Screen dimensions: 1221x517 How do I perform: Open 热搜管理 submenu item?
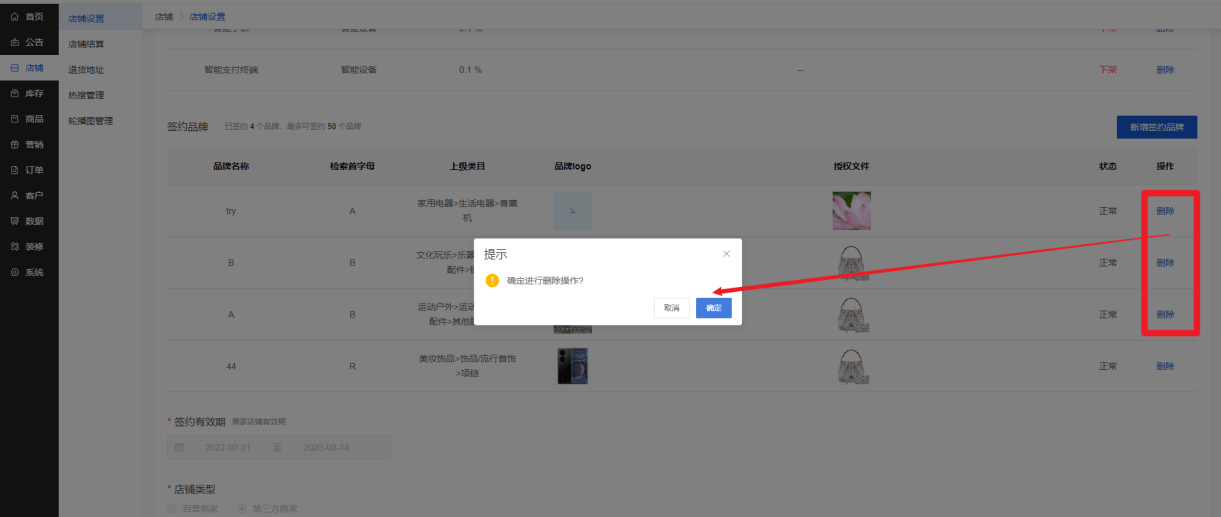point(86,95)
